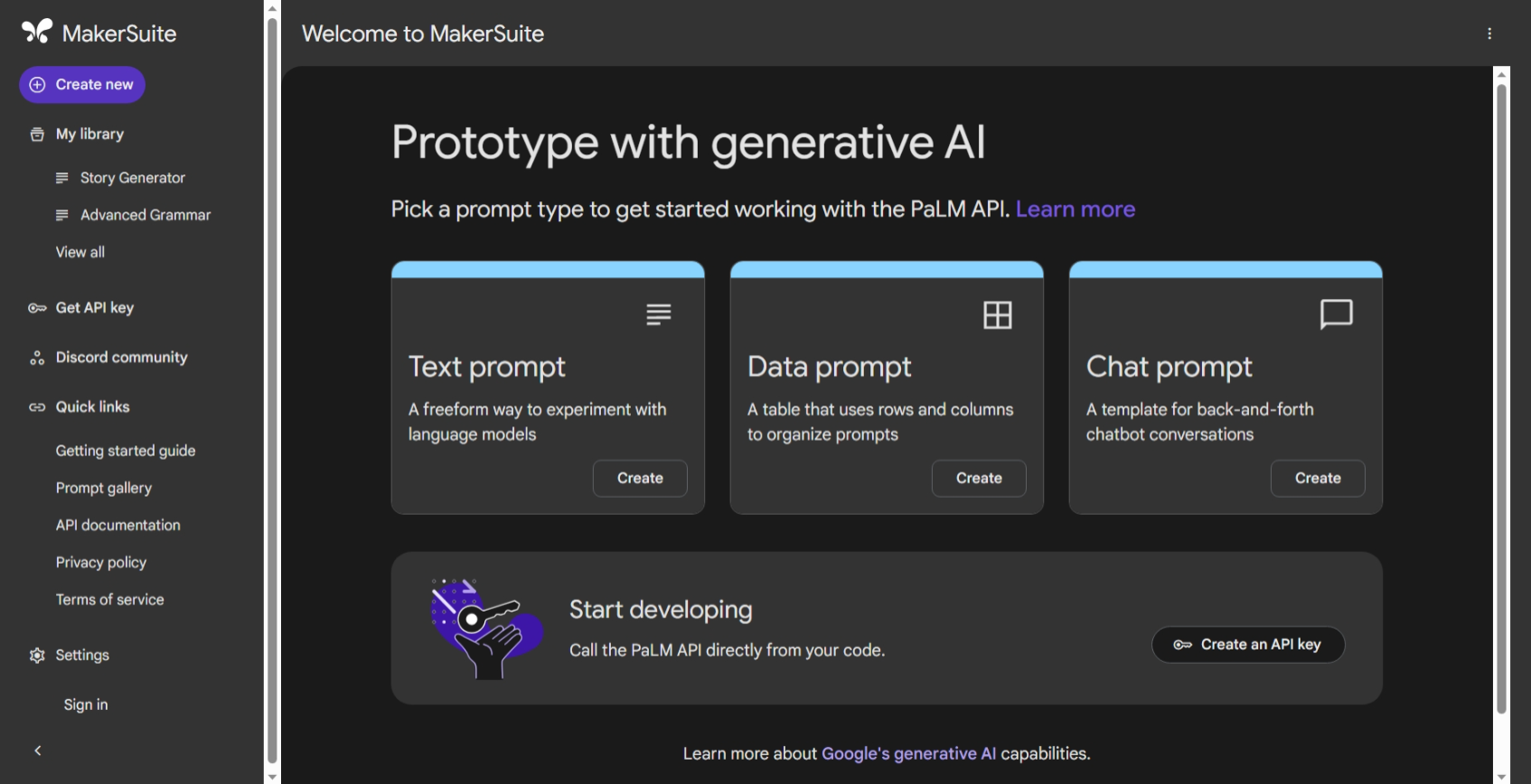Open the three-dot more options menu
Viewport: 1531px width, 784px height.
(x=1489, y=33)
